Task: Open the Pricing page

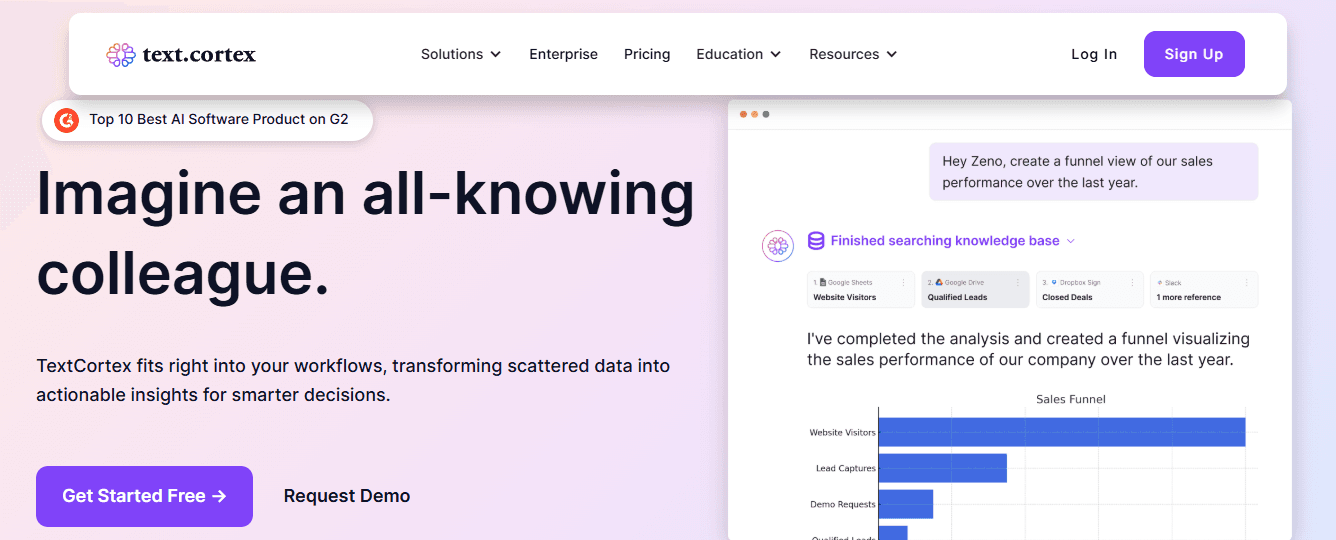Action: [x=647, y=54]
